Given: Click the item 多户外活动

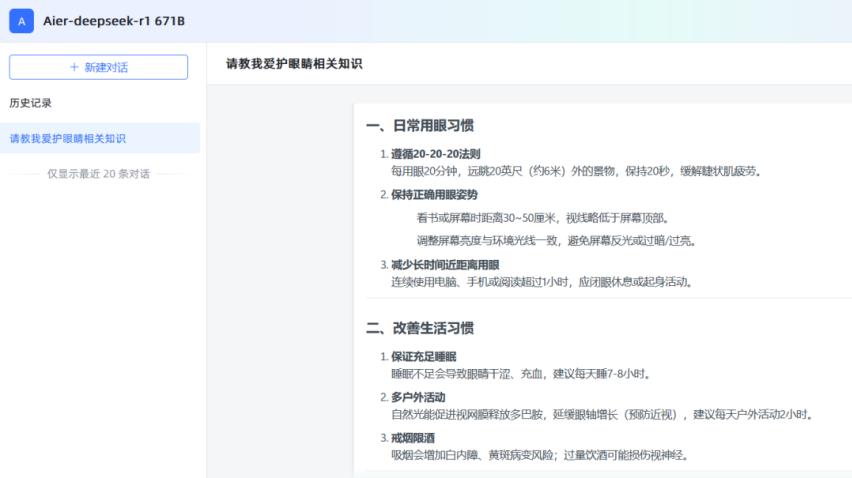Looking at the screenshot, I should point(418,397).
